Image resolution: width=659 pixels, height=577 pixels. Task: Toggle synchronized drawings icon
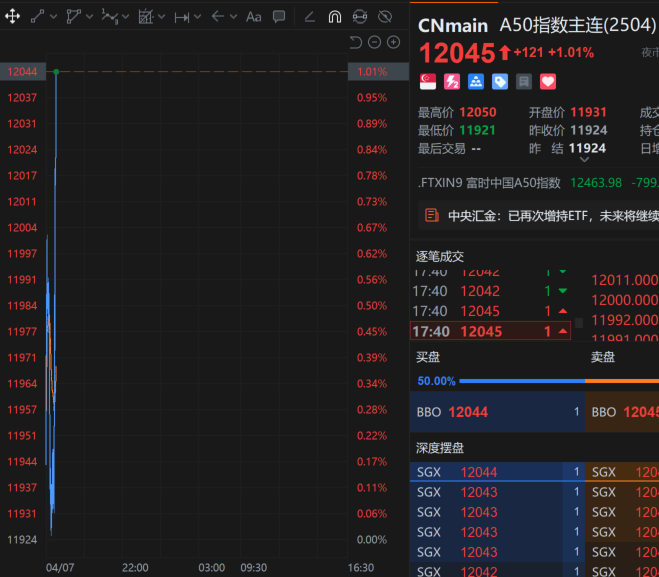tap(360, 17)
